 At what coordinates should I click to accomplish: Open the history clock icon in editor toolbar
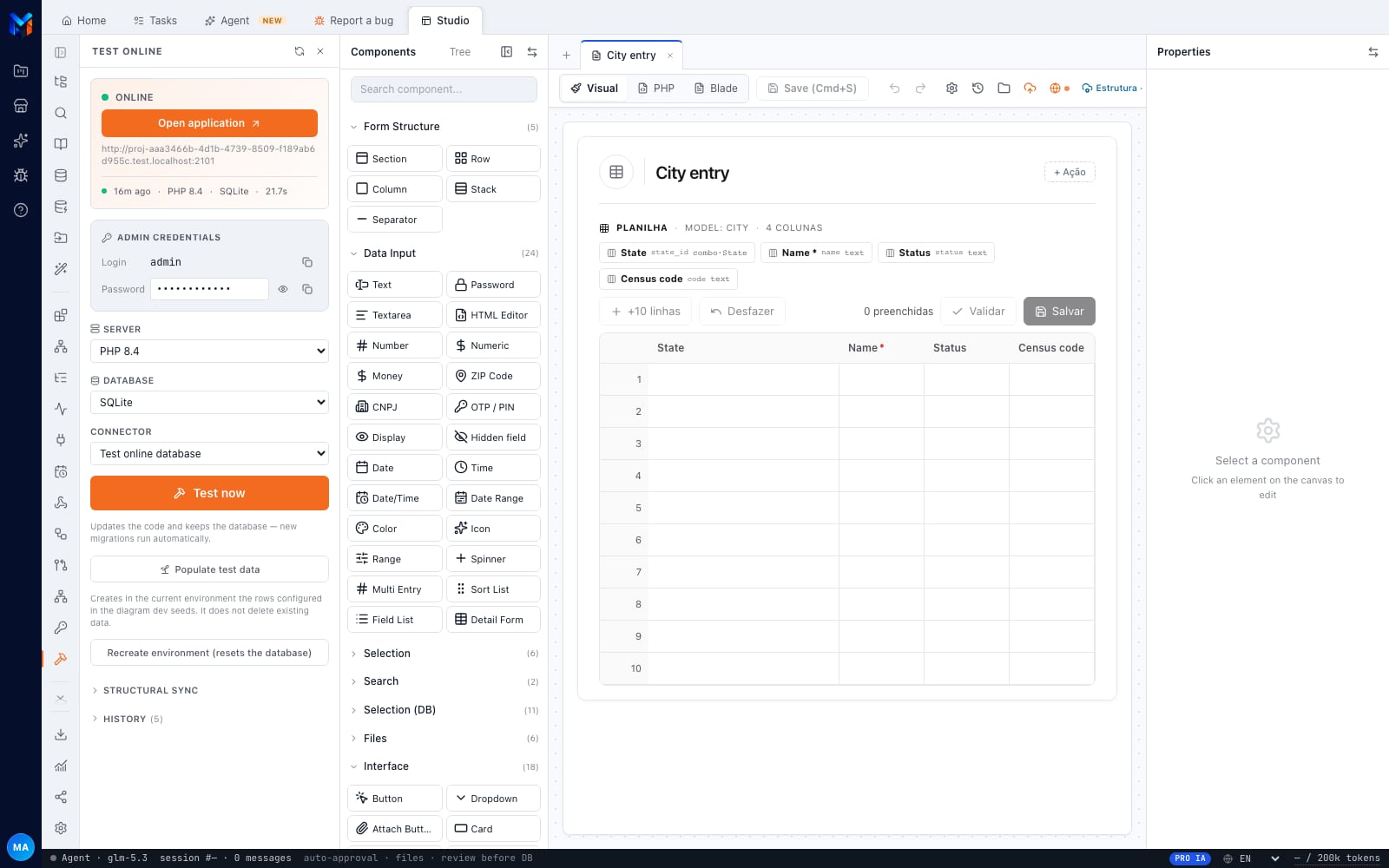coord(978,88)
